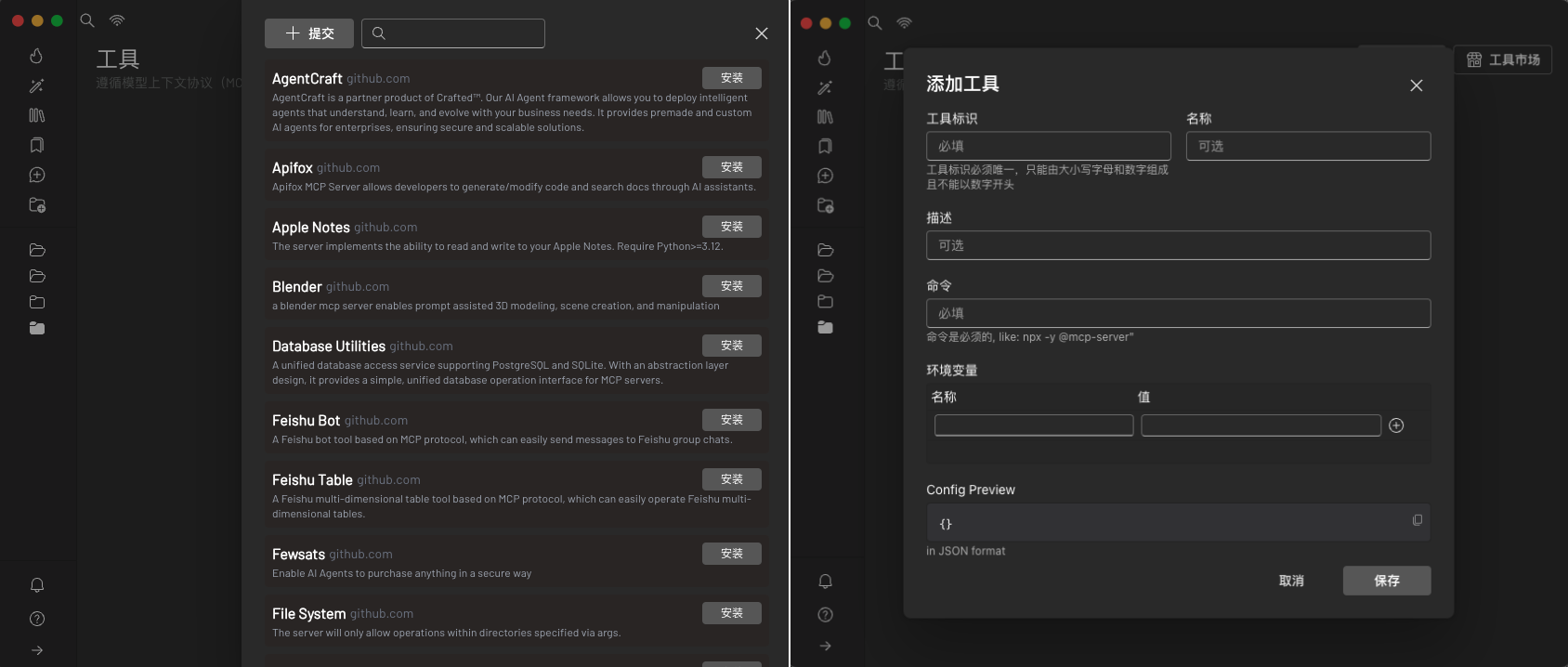Open the library books icon in left sidebar
The height and width of the screenshot is (667, 1568).
36,115
